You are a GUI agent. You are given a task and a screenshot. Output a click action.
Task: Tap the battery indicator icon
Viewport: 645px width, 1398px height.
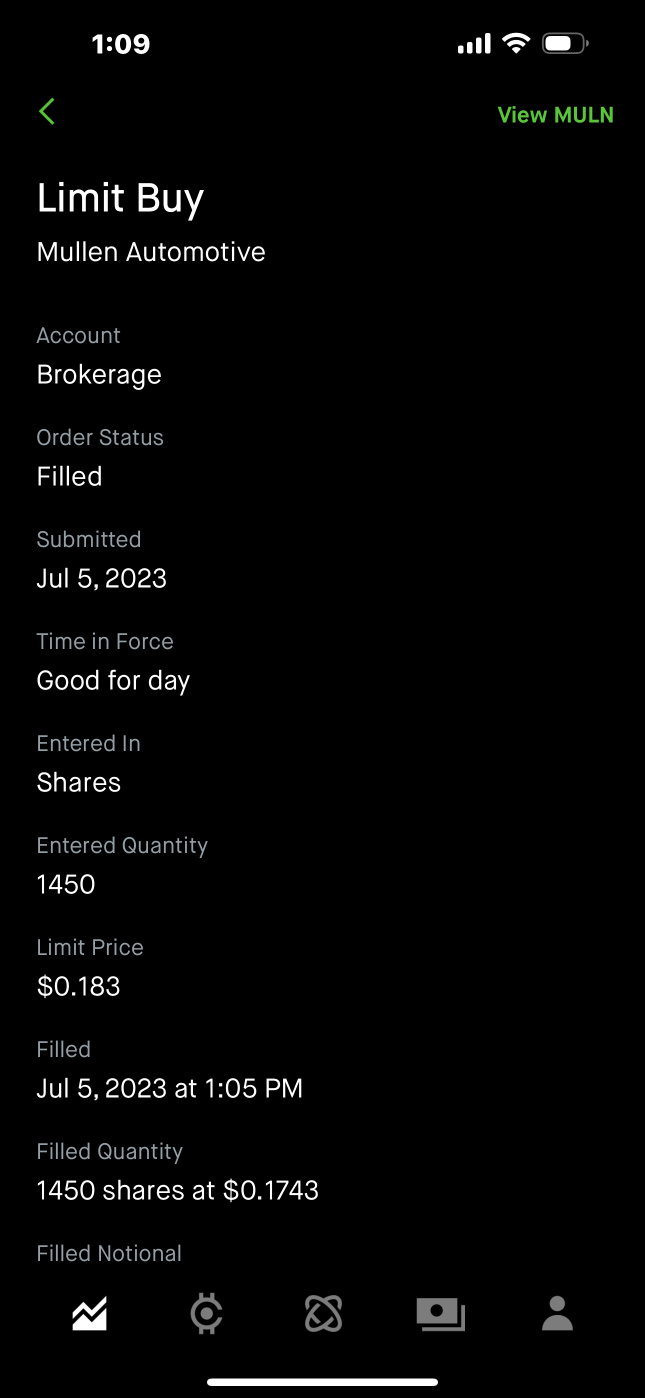(x=565, y=43)
